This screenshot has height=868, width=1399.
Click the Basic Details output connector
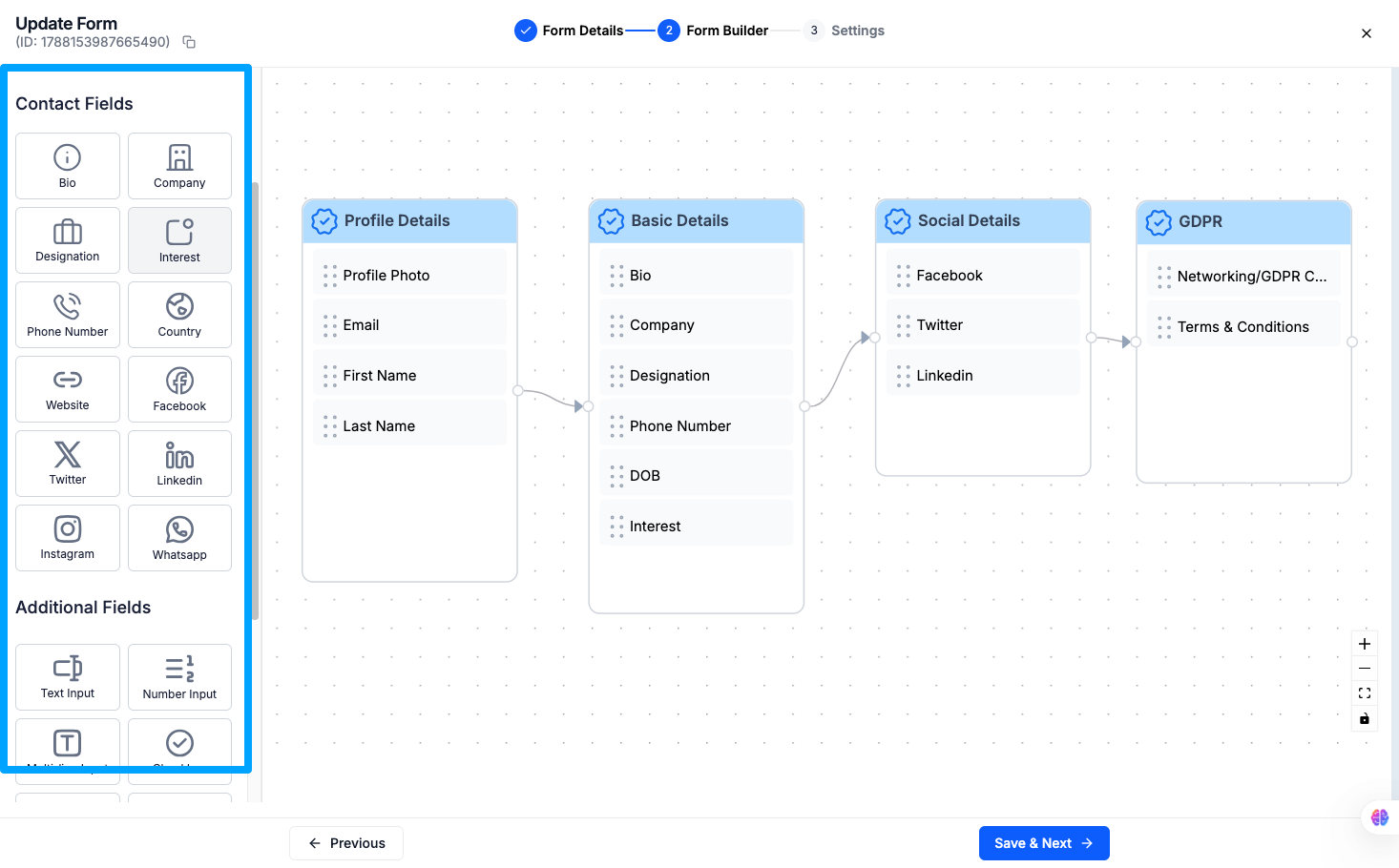pyautogui.click(x=804, y=406)
